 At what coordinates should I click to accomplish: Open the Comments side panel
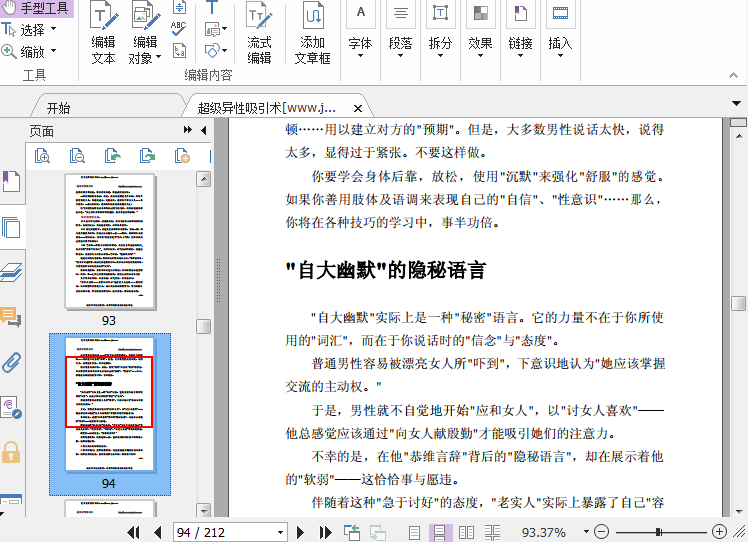11,317
